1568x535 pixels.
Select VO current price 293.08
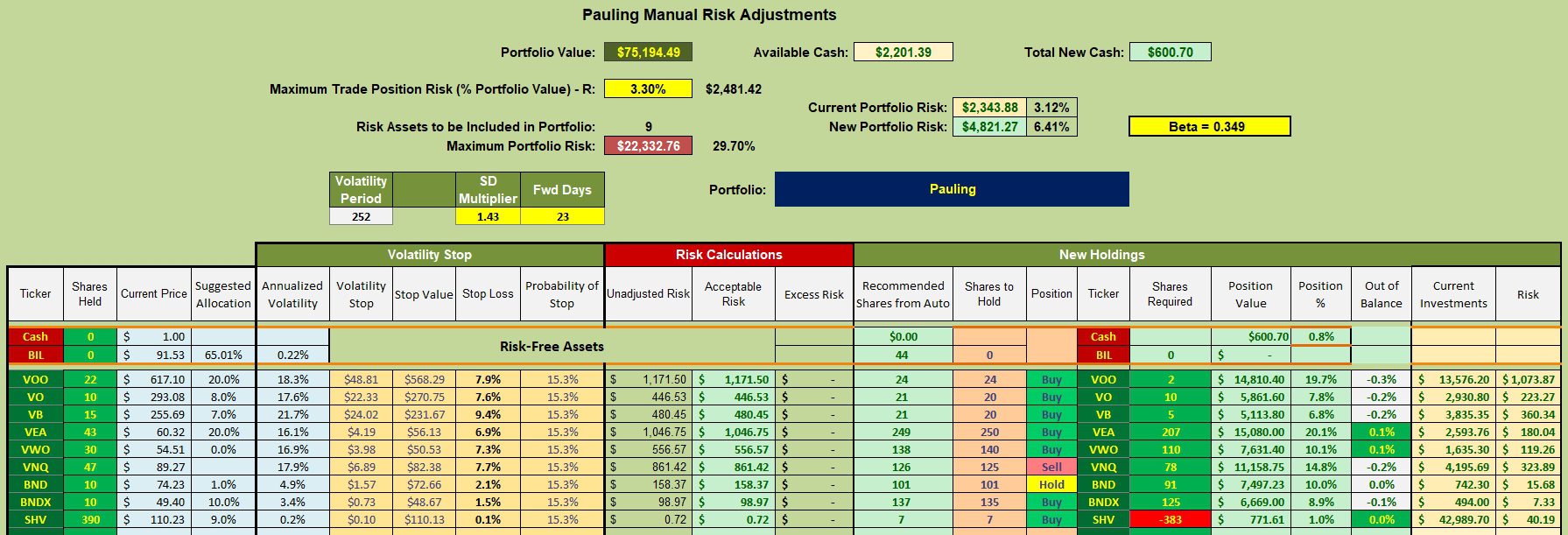pos(153,398)
